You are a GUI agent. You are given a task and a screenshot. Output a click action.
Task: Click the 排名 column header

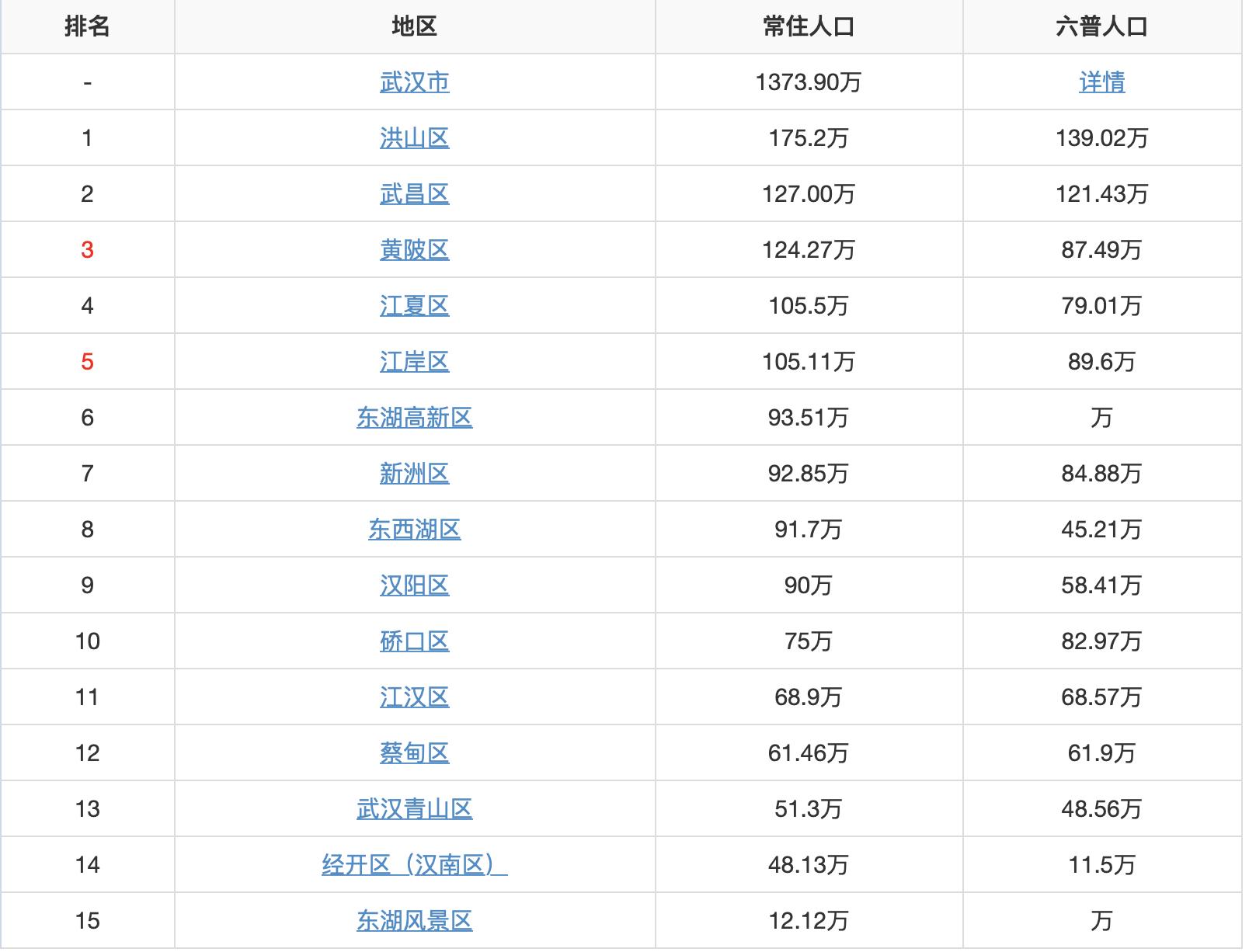coord(88,26)
